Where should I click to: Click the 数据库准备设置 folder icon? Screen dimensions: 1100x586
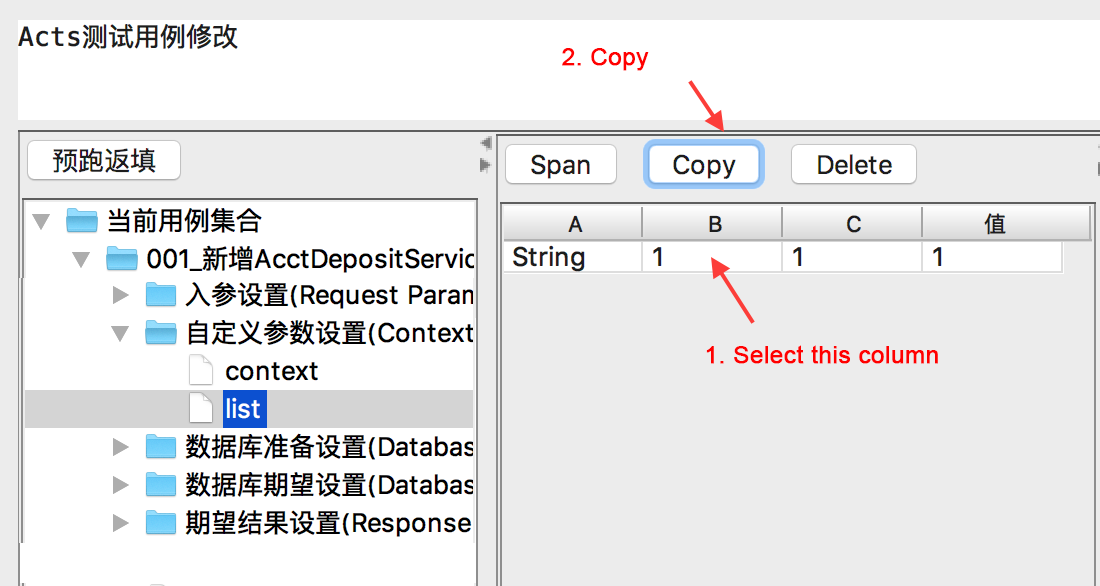[x=160, y=447]
